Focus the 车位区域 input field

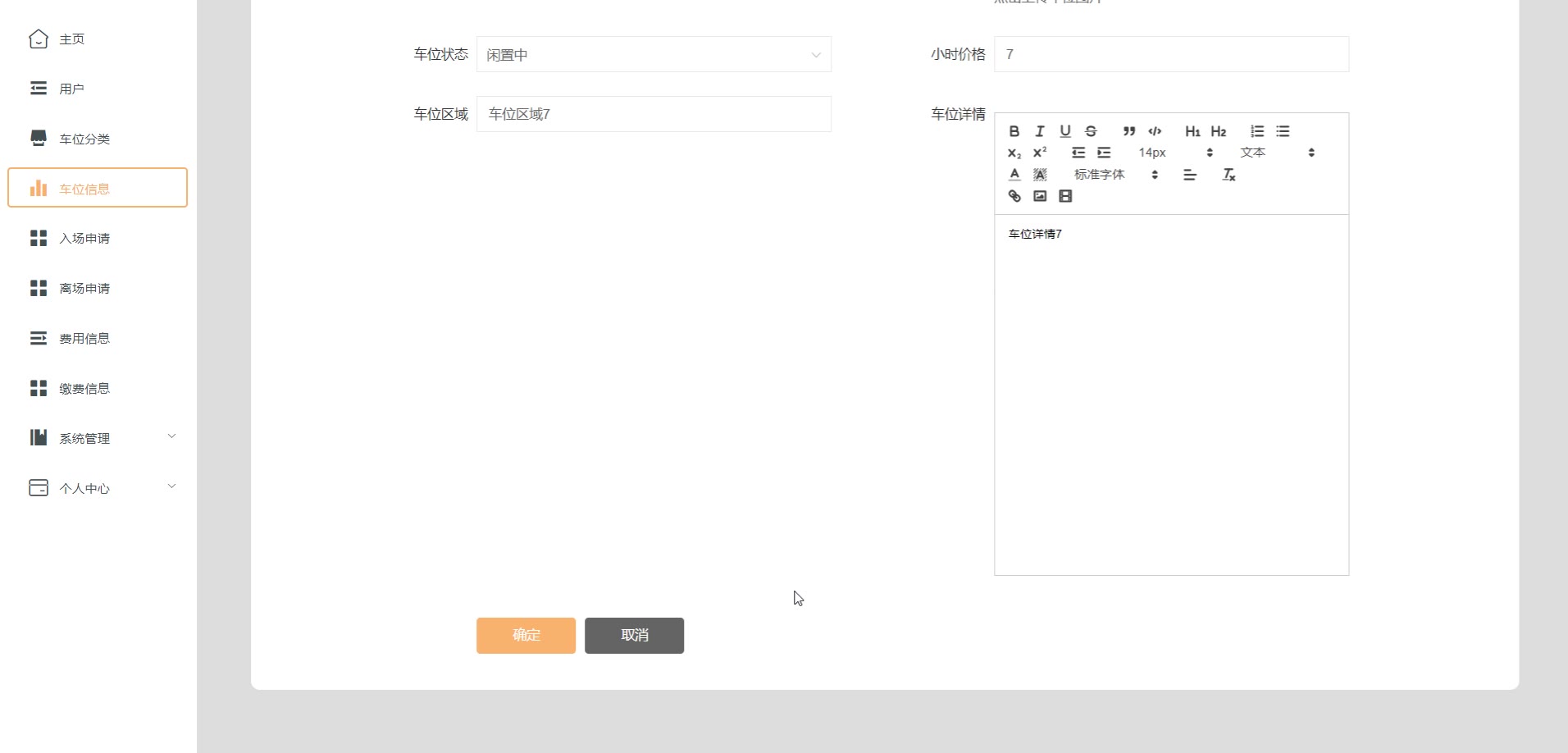pyautogui.click(x=654, y=114)
